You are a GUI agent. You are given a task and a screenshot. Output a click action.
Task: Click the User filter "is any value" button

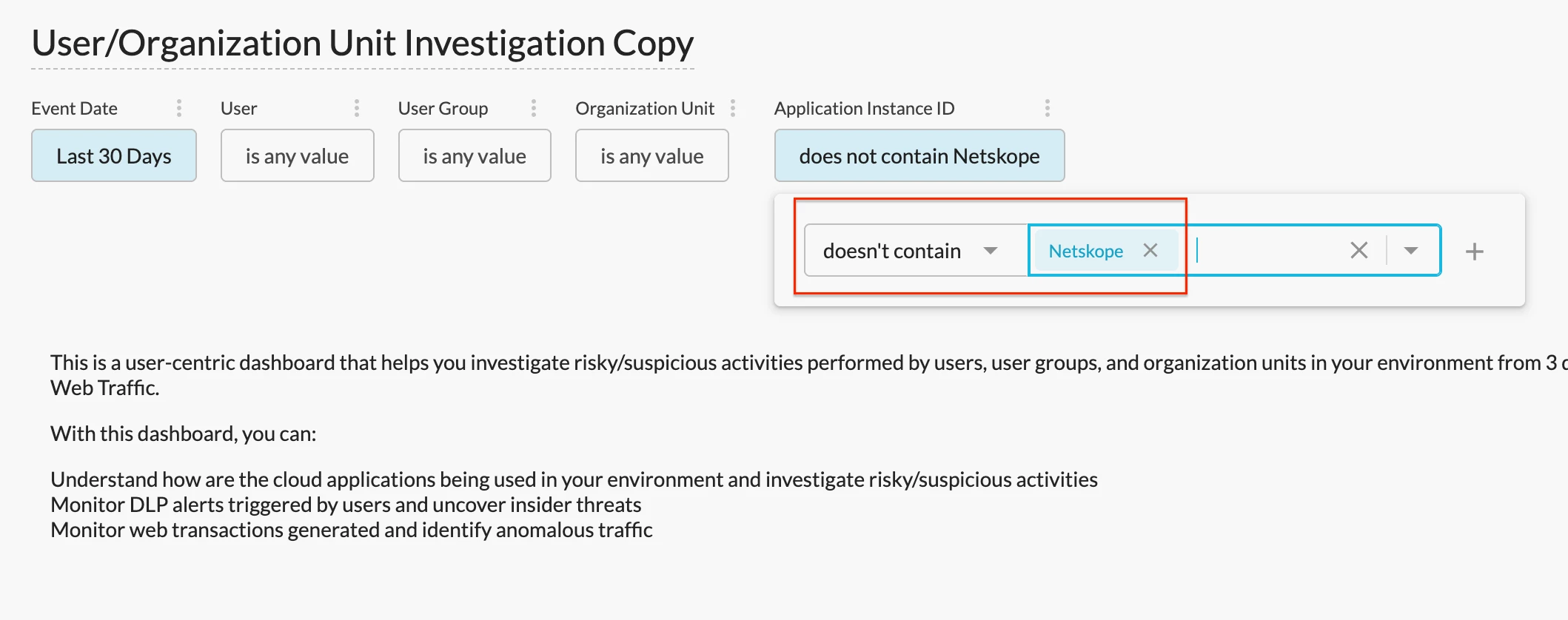[297, 156]
